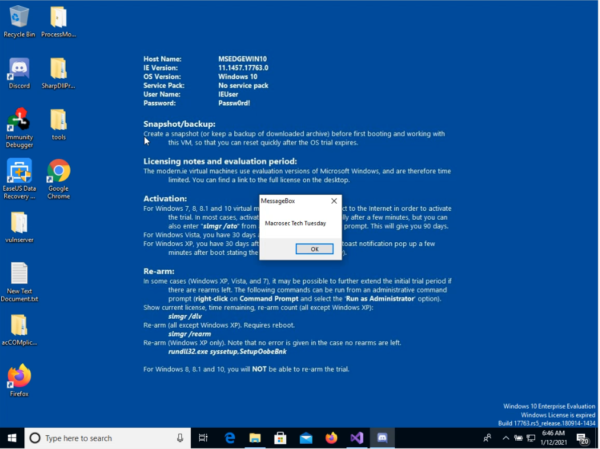The image size is (600, 449).
Task: Click the microphone icon in search box
Action: coord(179,438)
